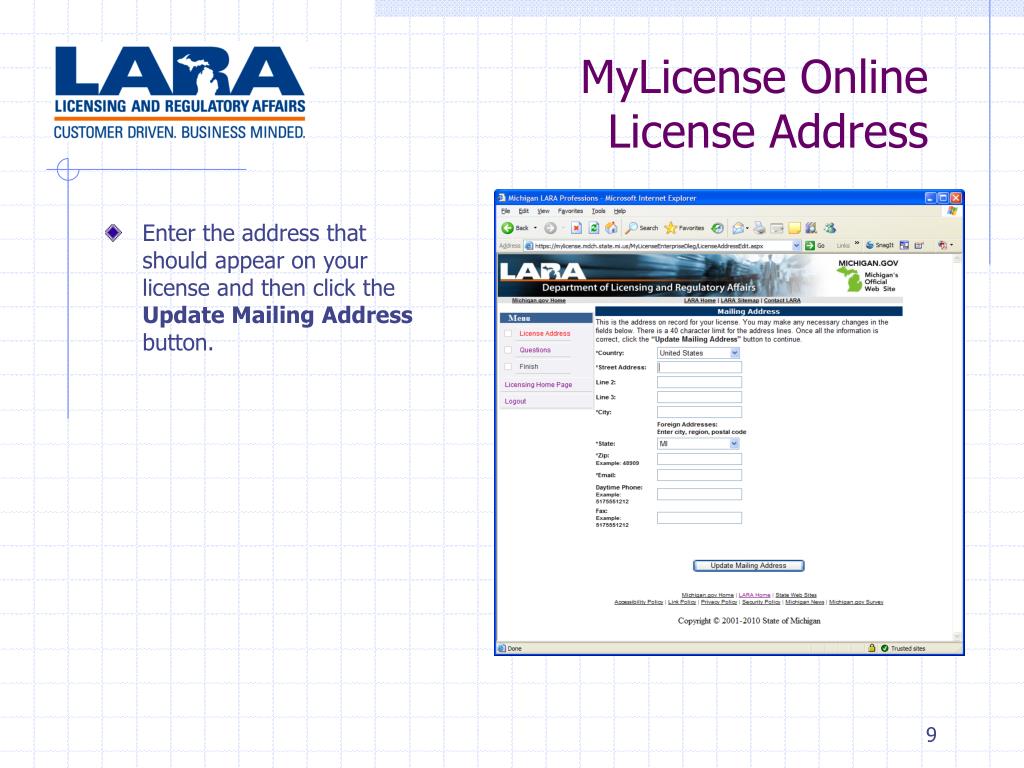Click the Stop loading icon
The width and height of the screenshot is (1024, 768).
tap(576, 228)
